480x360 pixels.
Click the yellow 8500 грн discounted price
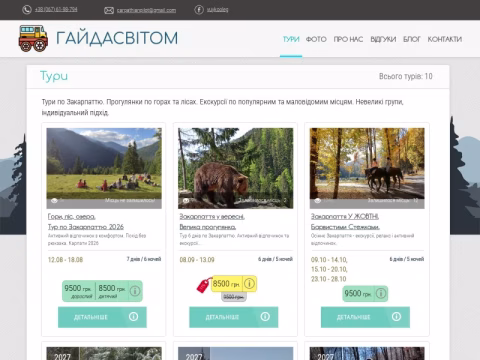click(x=226, y=284)
